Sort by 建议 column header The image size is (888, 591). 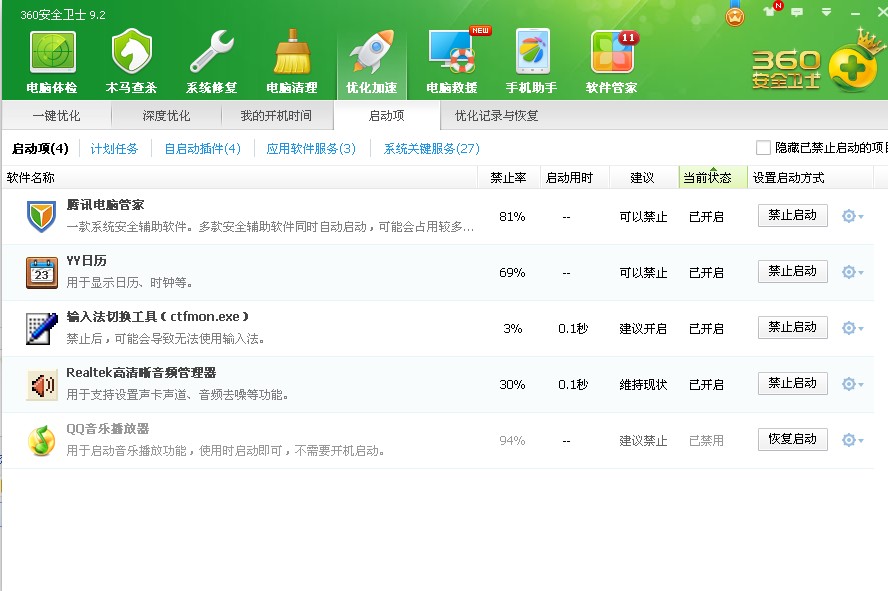click(644, 178)
